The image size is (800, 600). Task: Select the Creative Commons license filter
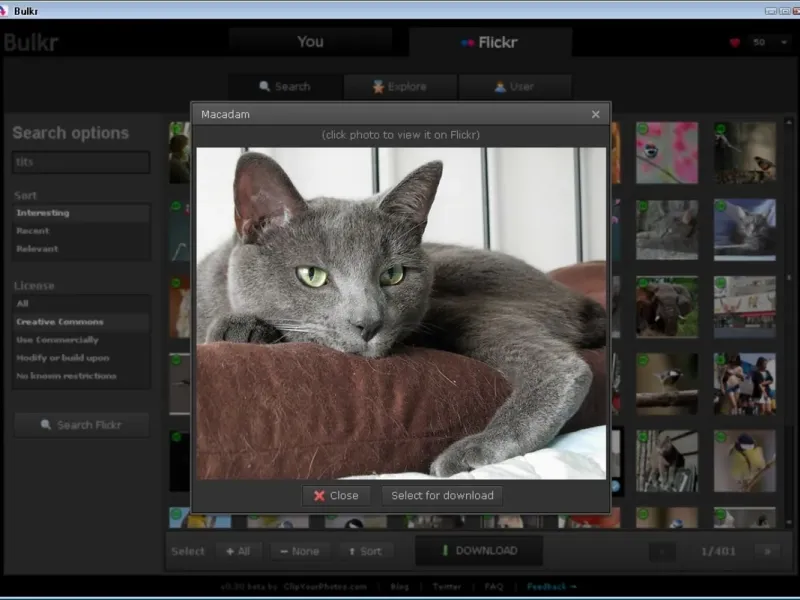click(x=60, y=322)
